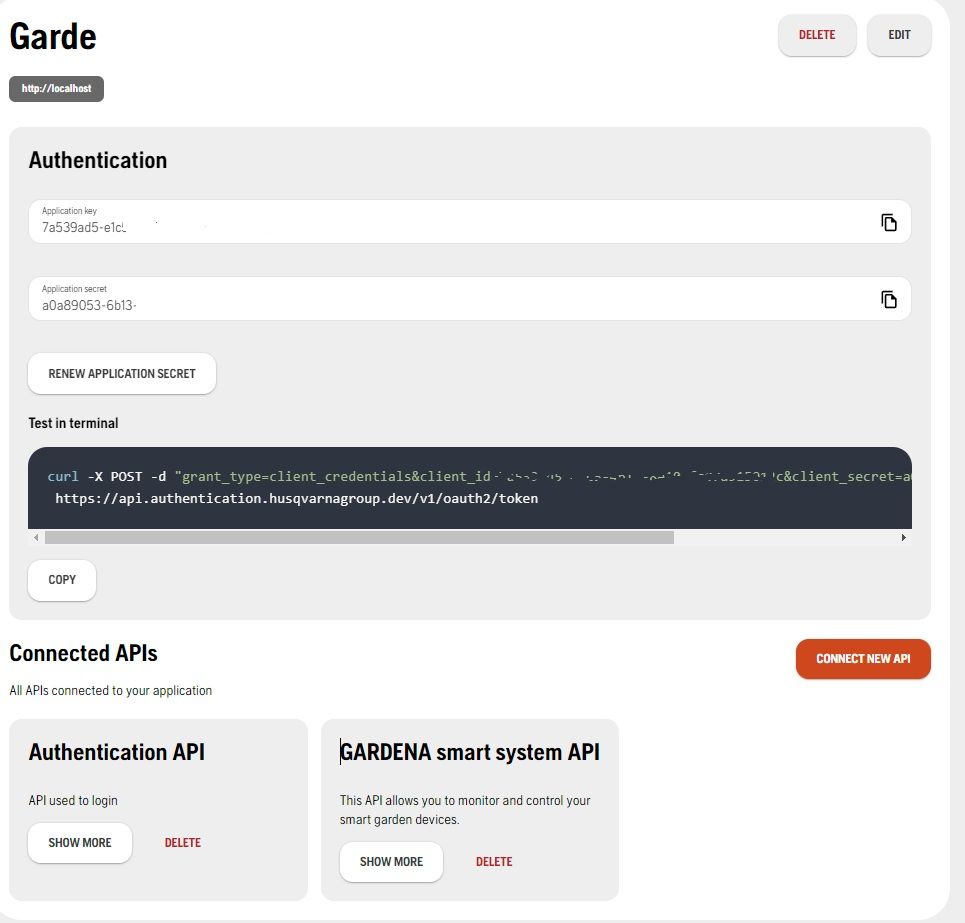
Task: Edit the Garde application
Action: coord(899,35)
